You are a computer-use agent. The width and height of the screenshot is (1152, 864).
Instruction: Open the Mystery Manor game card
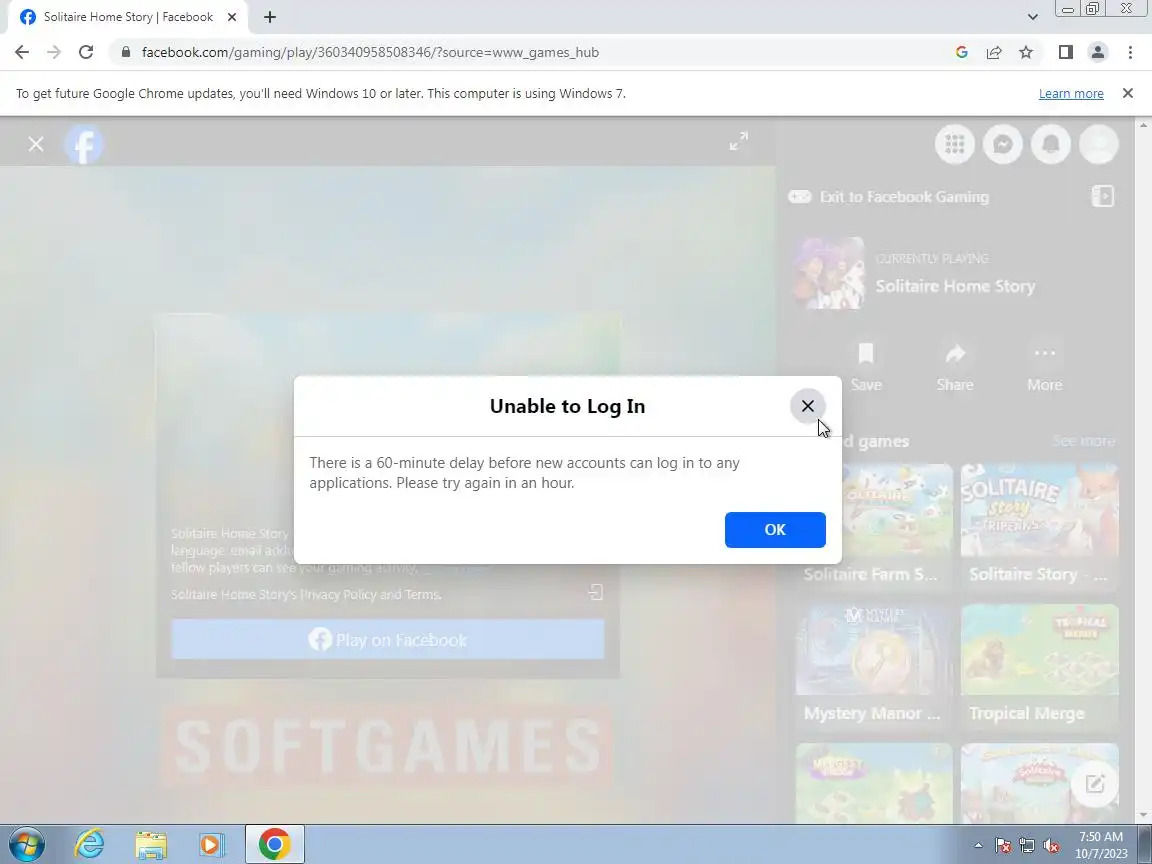tap(874, 666)
